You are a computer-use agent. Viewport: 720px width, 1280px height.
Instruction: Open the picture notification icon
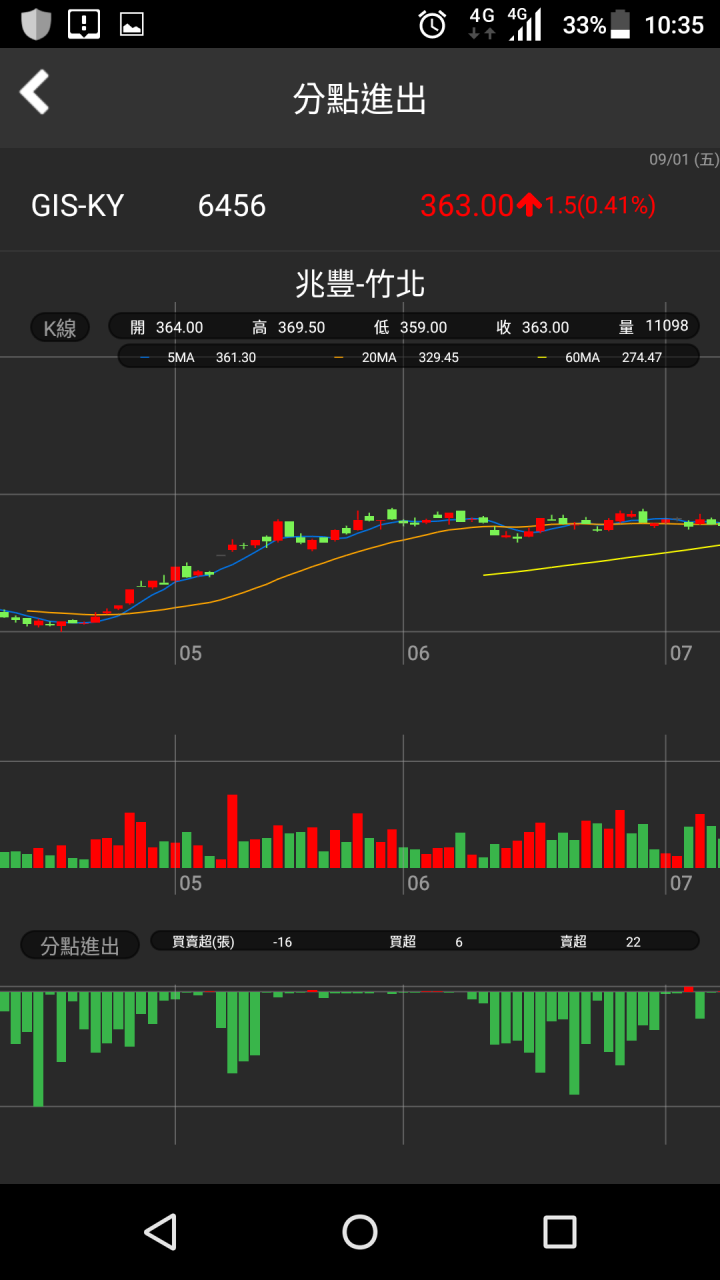(x=131, y=25)
